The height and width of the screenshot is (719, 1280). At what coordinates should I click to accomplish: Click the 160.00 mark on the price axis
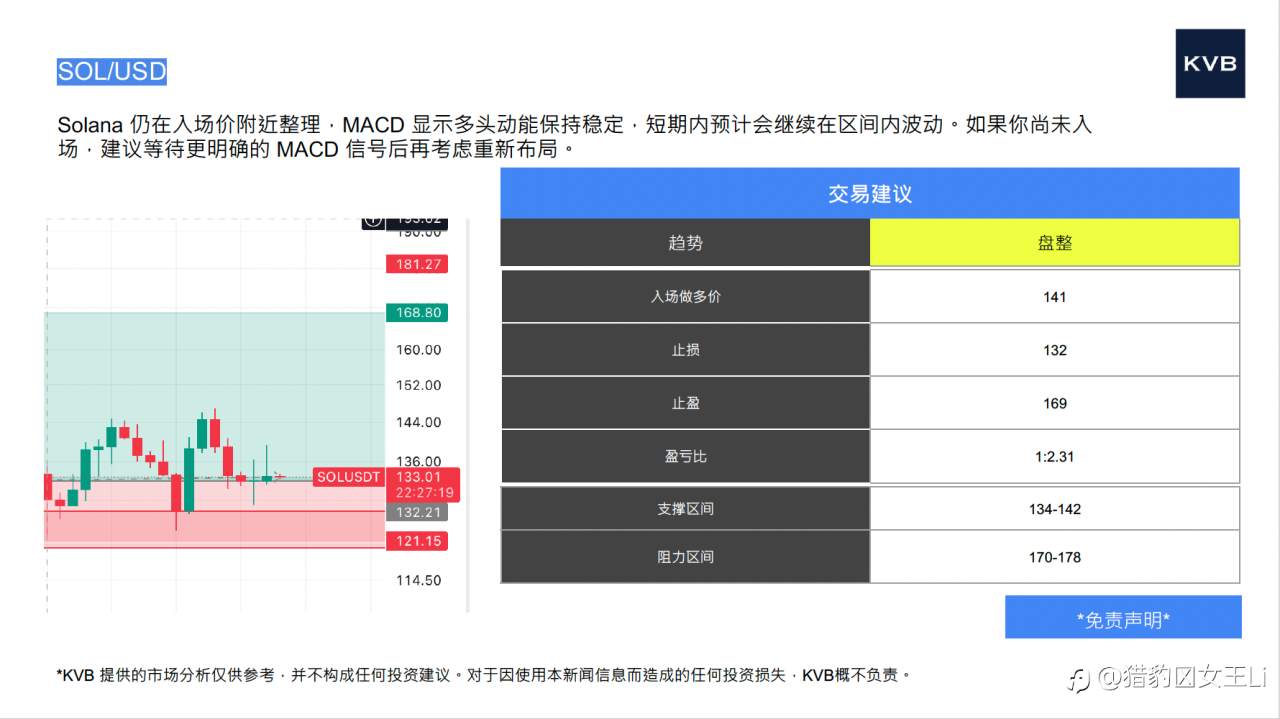[417, 350]
